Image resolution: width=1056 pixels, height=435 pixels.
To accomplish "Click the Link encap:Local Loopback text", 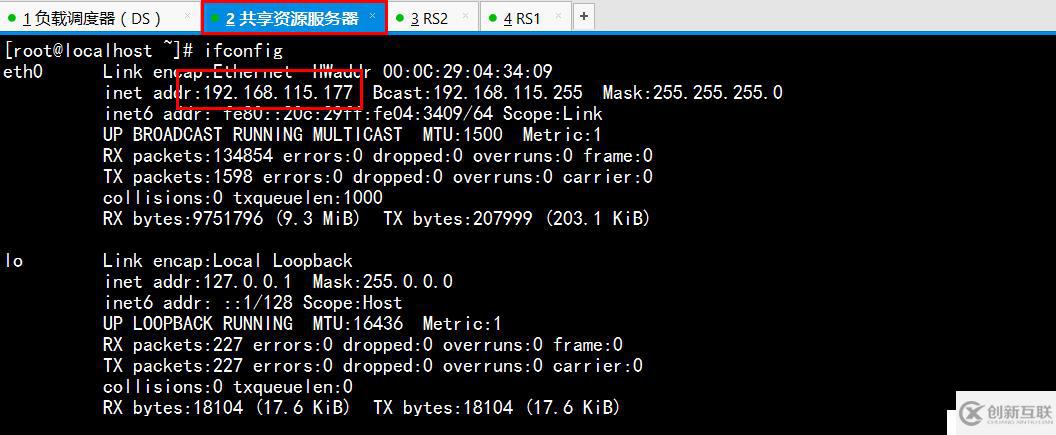I will [x=228, y=261].
